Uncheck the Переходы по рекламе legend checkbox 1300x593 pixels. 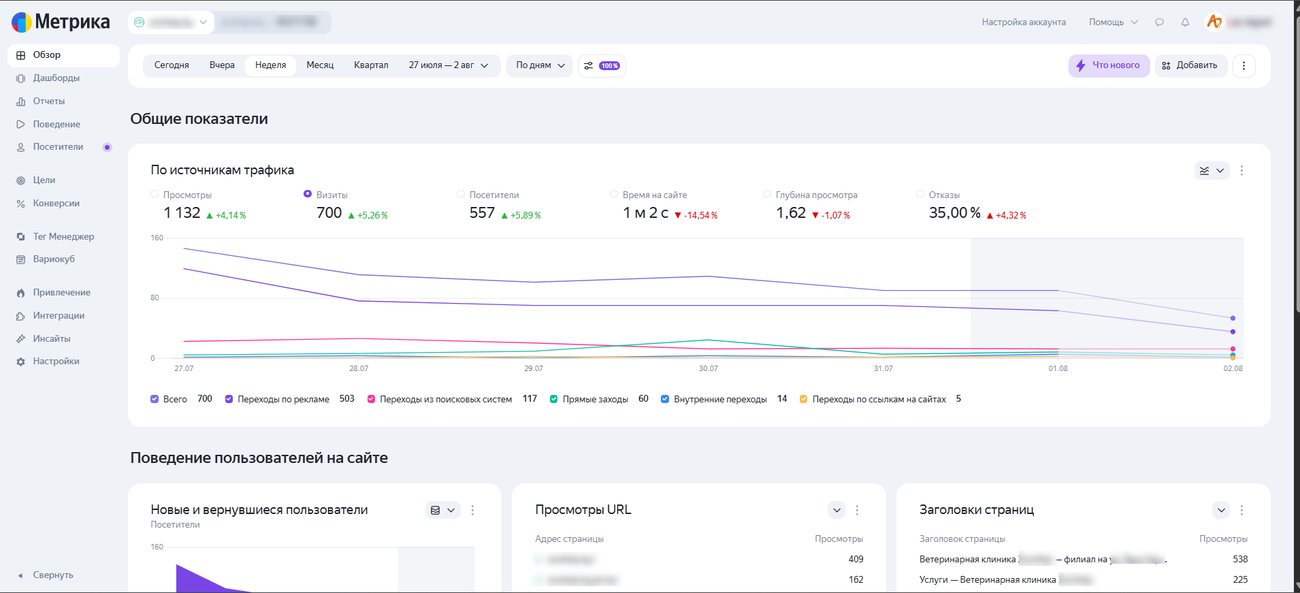click(230, 399)
